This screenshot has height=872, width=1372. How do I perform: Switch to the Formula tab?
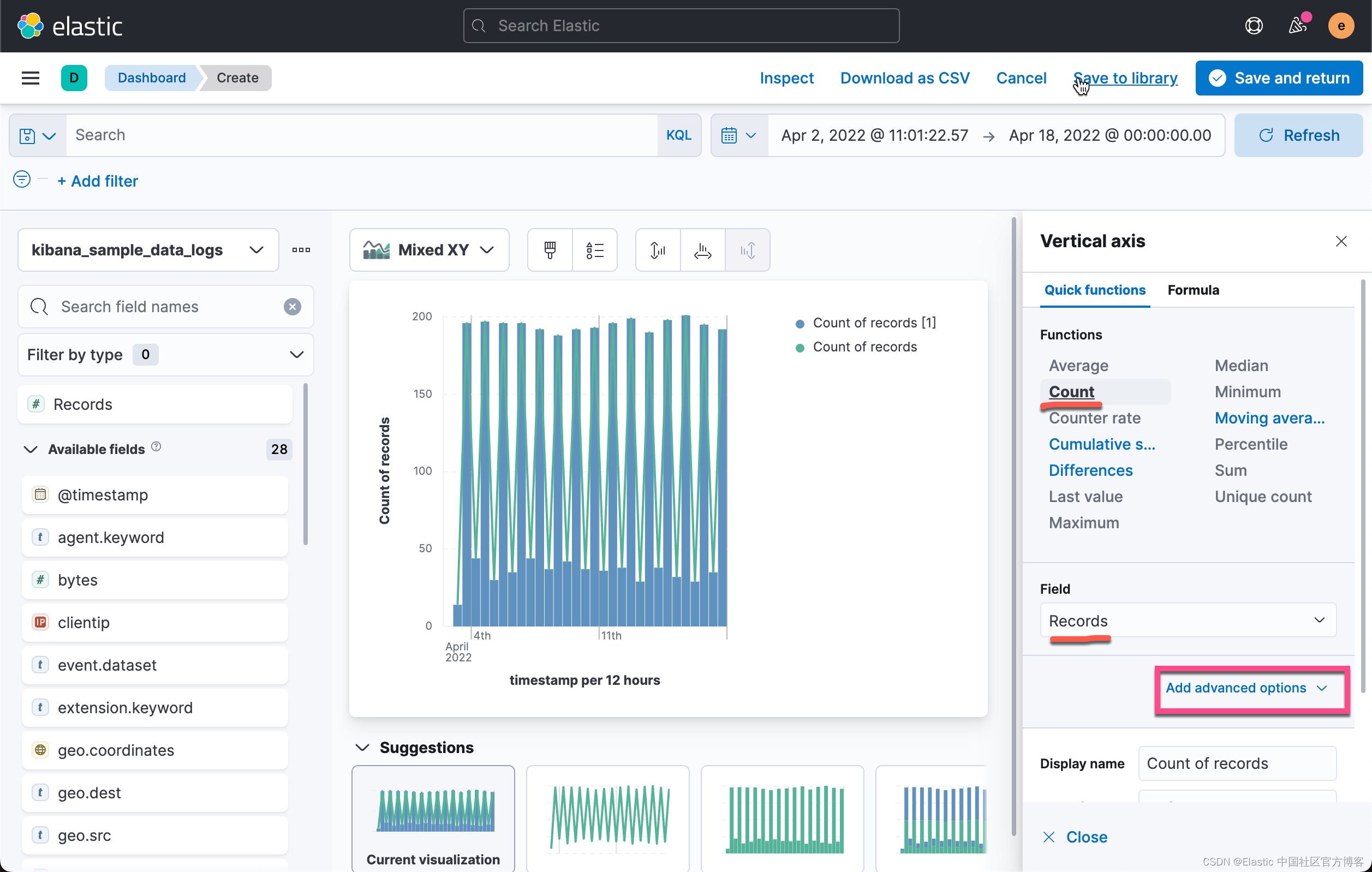[1193, 290]
